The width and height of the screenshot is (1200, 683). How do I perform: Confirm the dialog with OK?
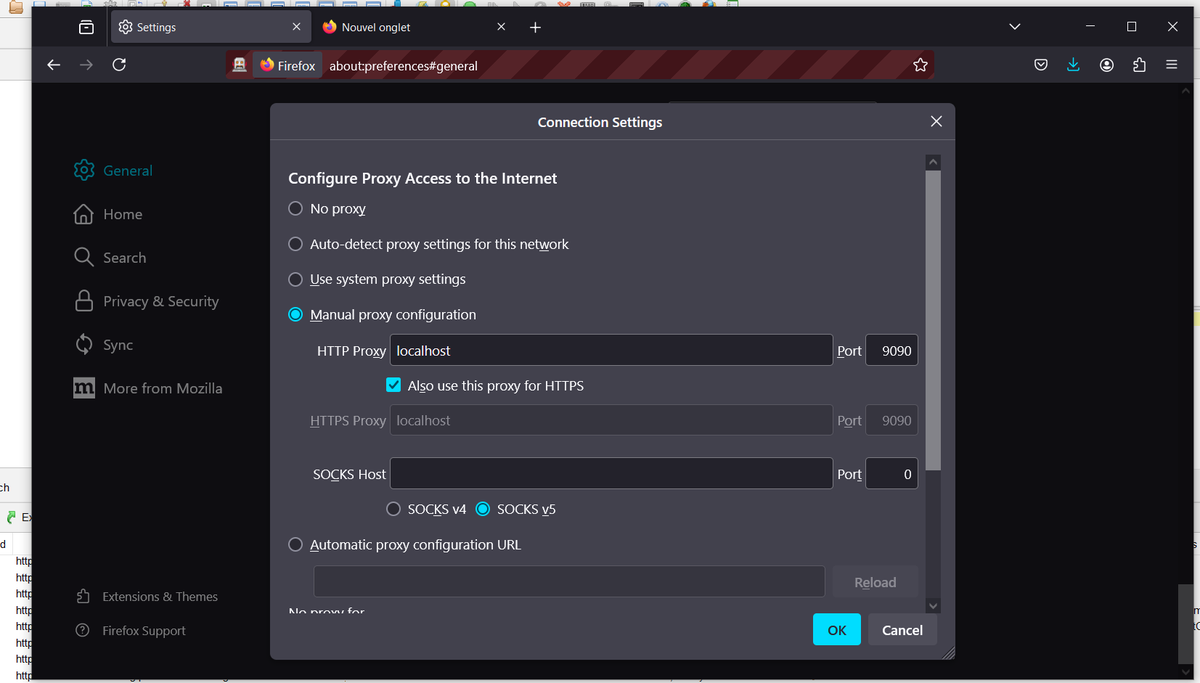pos(837,629)
